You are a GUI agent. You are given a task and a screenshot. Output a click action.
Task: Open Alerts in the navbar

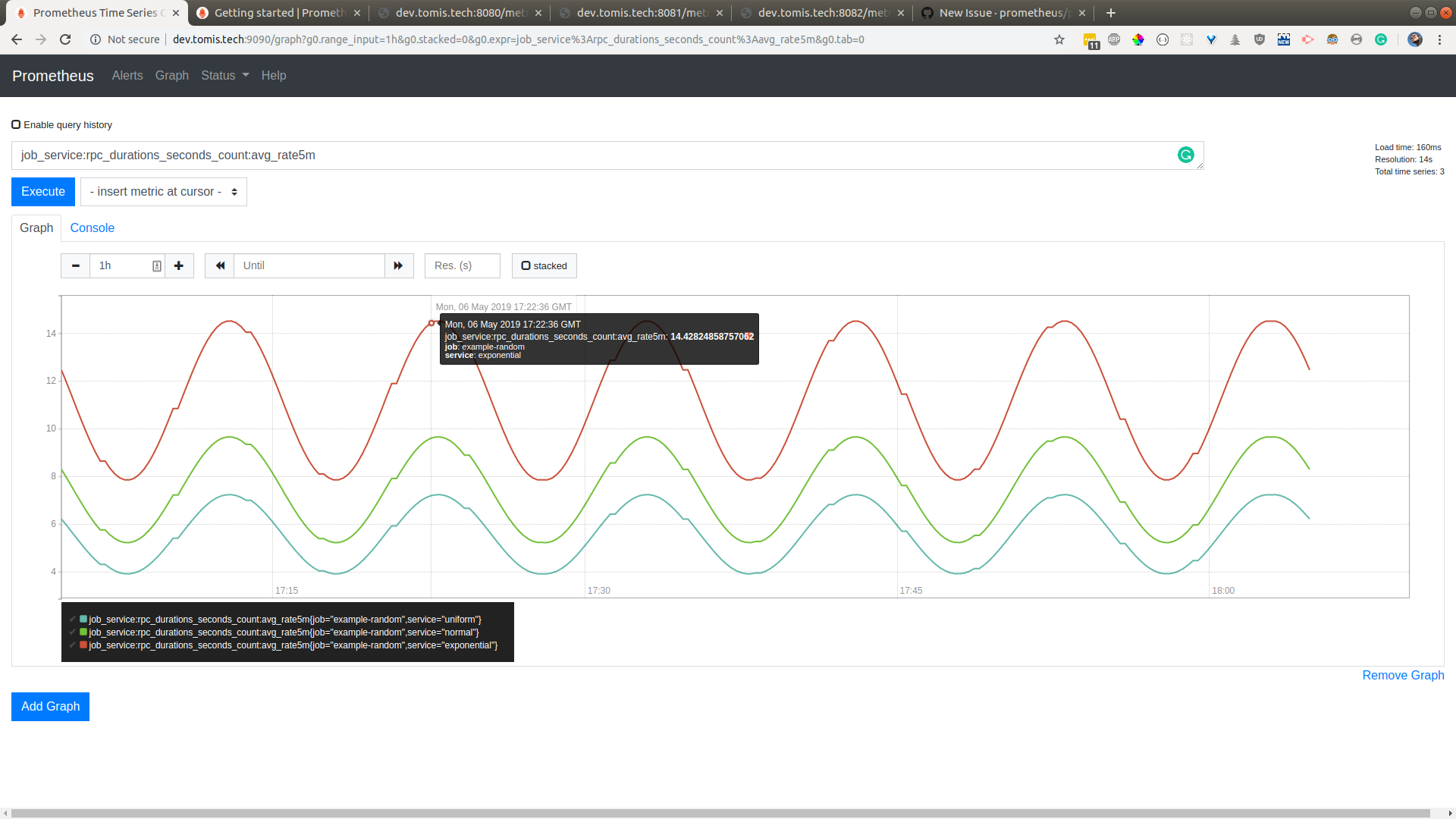click(x=127, y=75)
